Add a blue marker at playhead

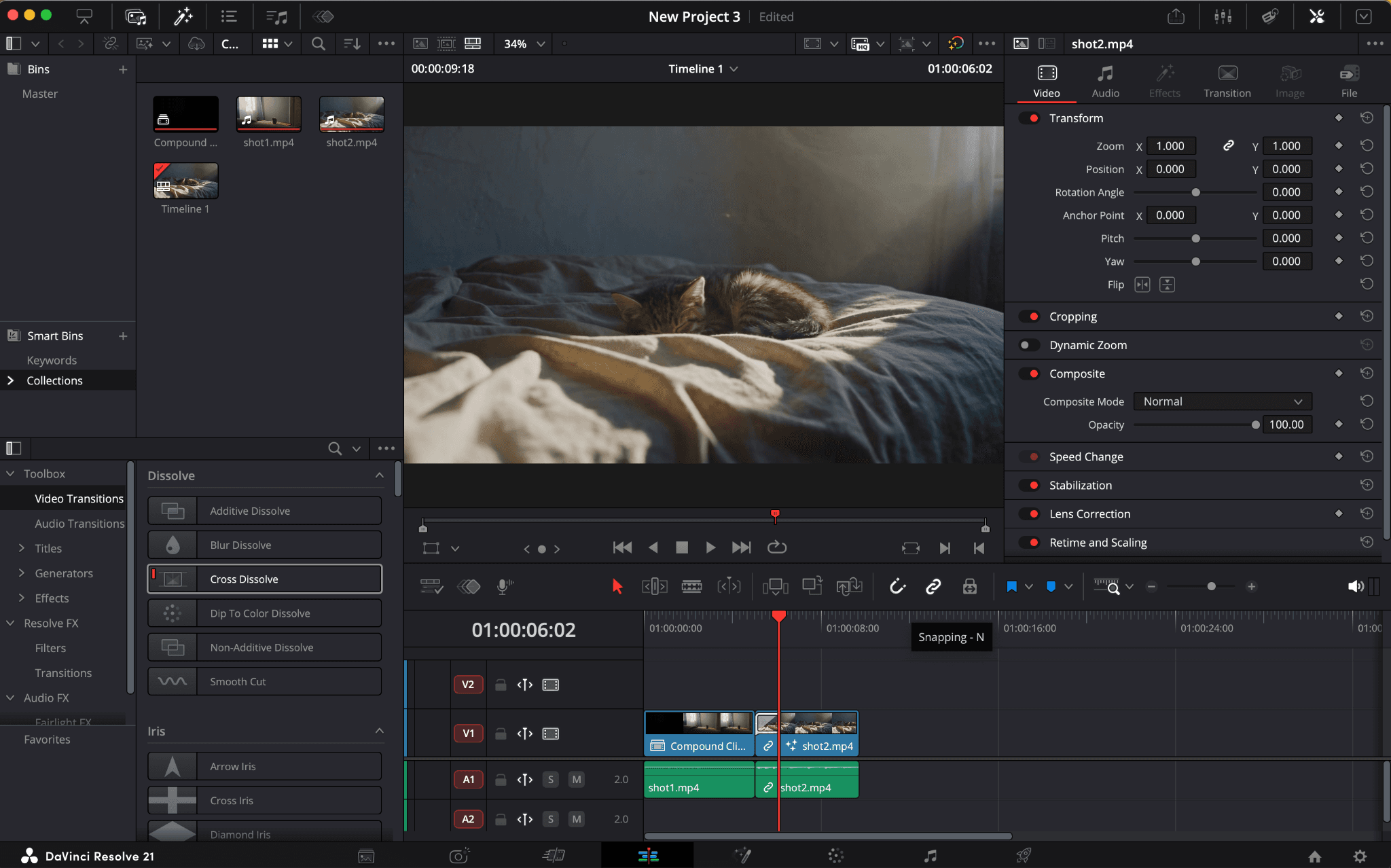pos(1051,586)
